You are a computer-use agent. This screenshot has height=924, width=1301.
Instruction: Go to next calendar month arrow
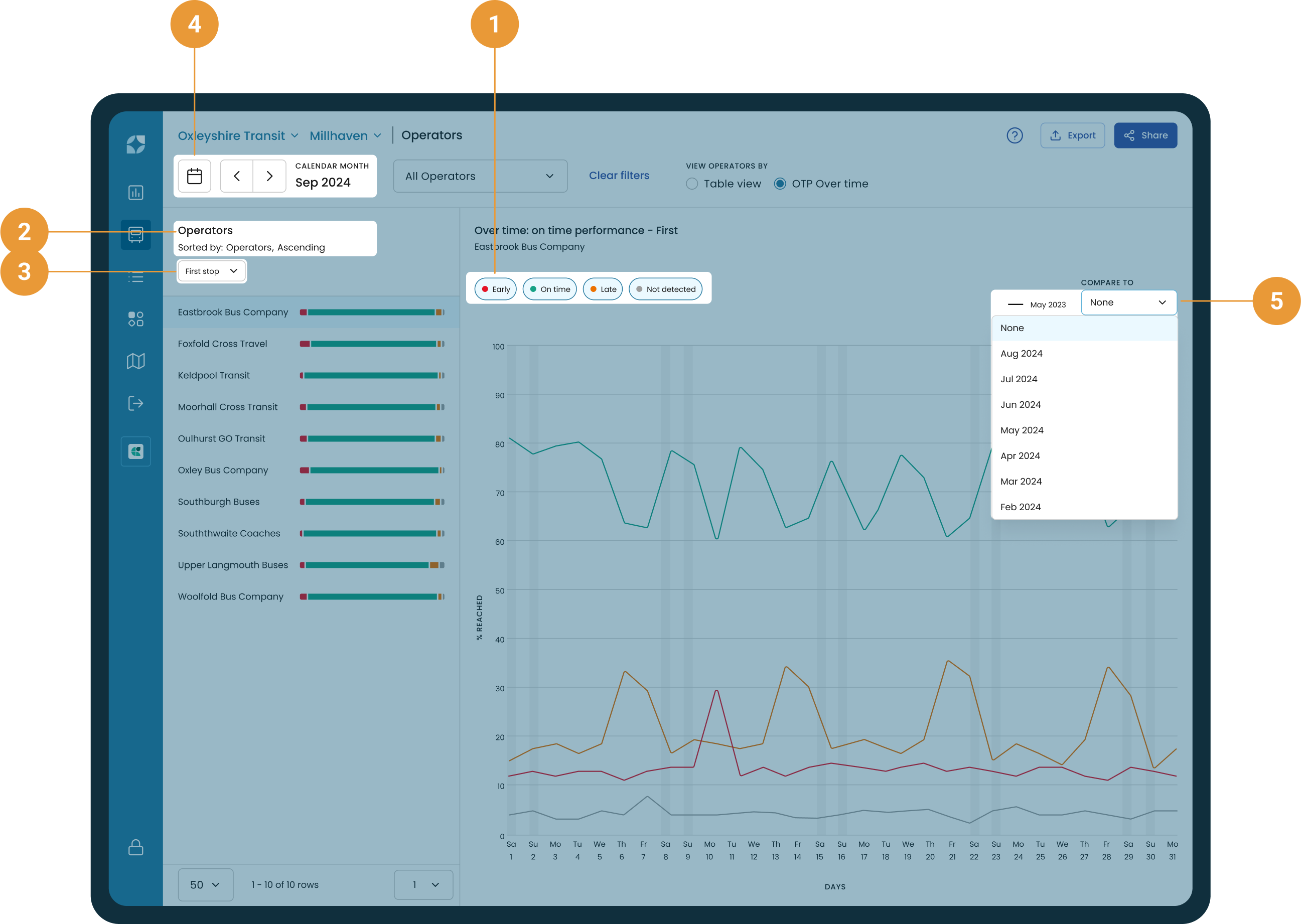tap(269, 177)
